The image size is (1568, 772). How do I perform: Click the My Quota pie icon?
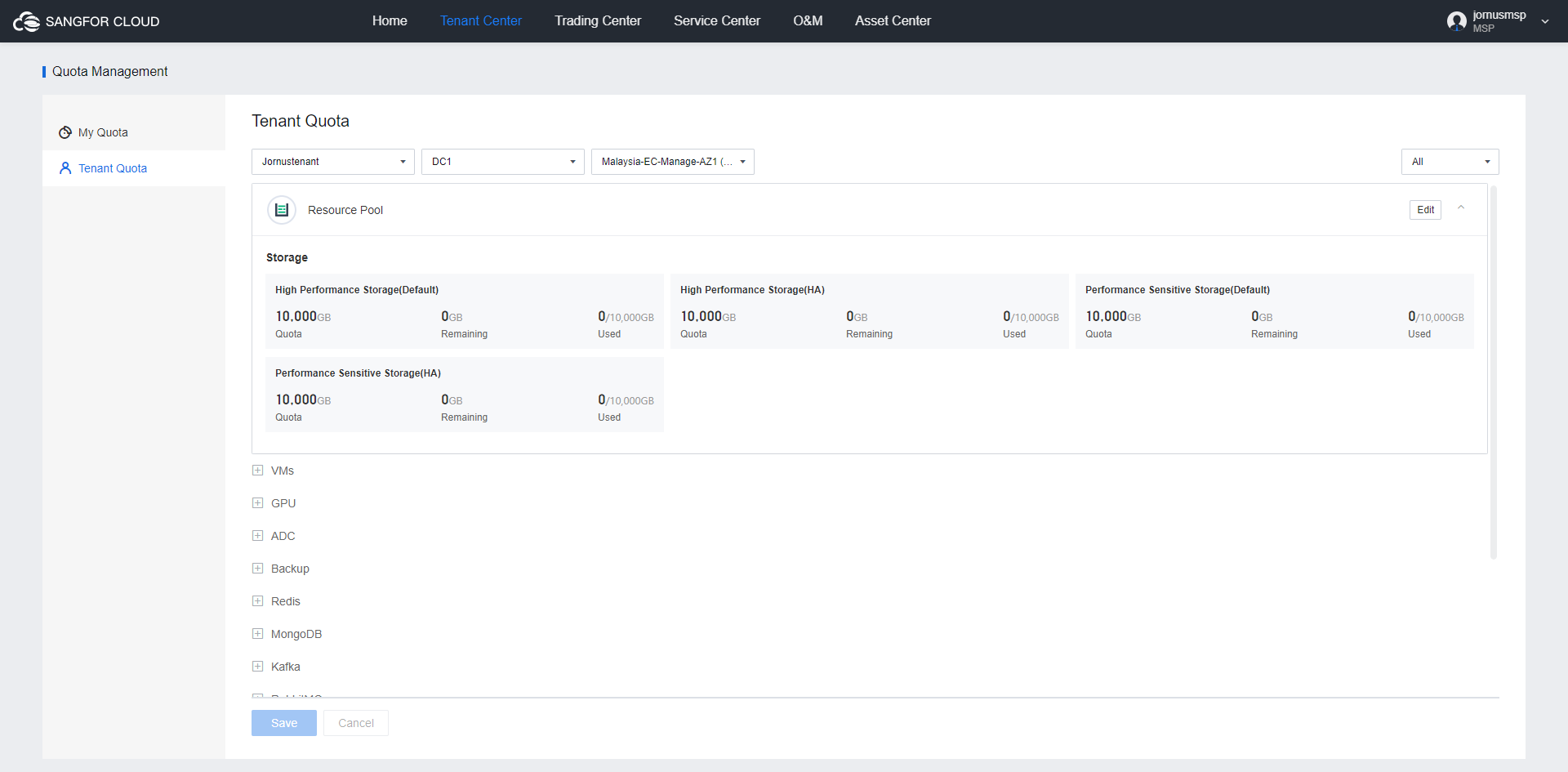[65, 132]
